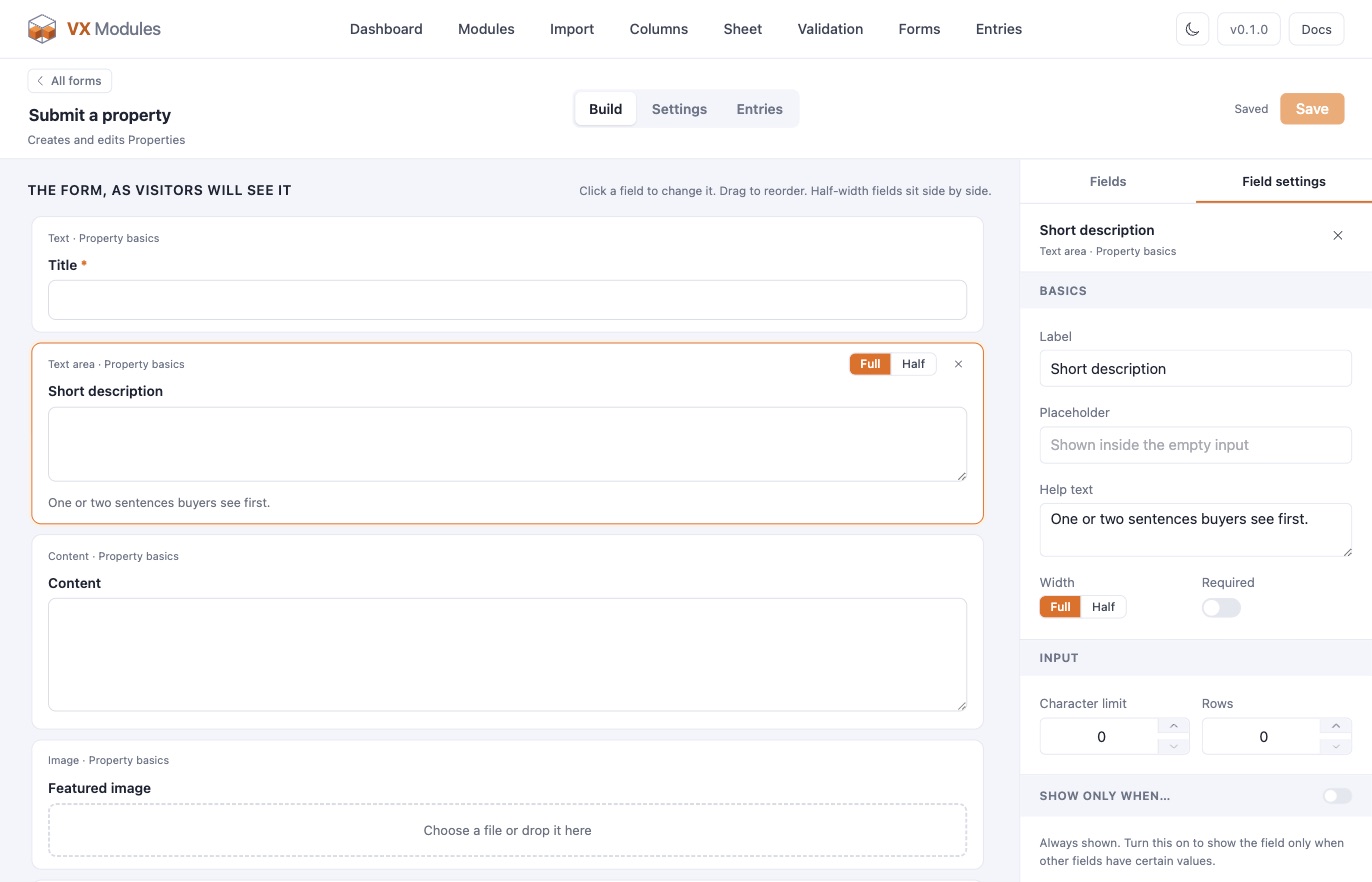Go to Validation
This screenshot has height=882, width=1372.
[830, 29]
